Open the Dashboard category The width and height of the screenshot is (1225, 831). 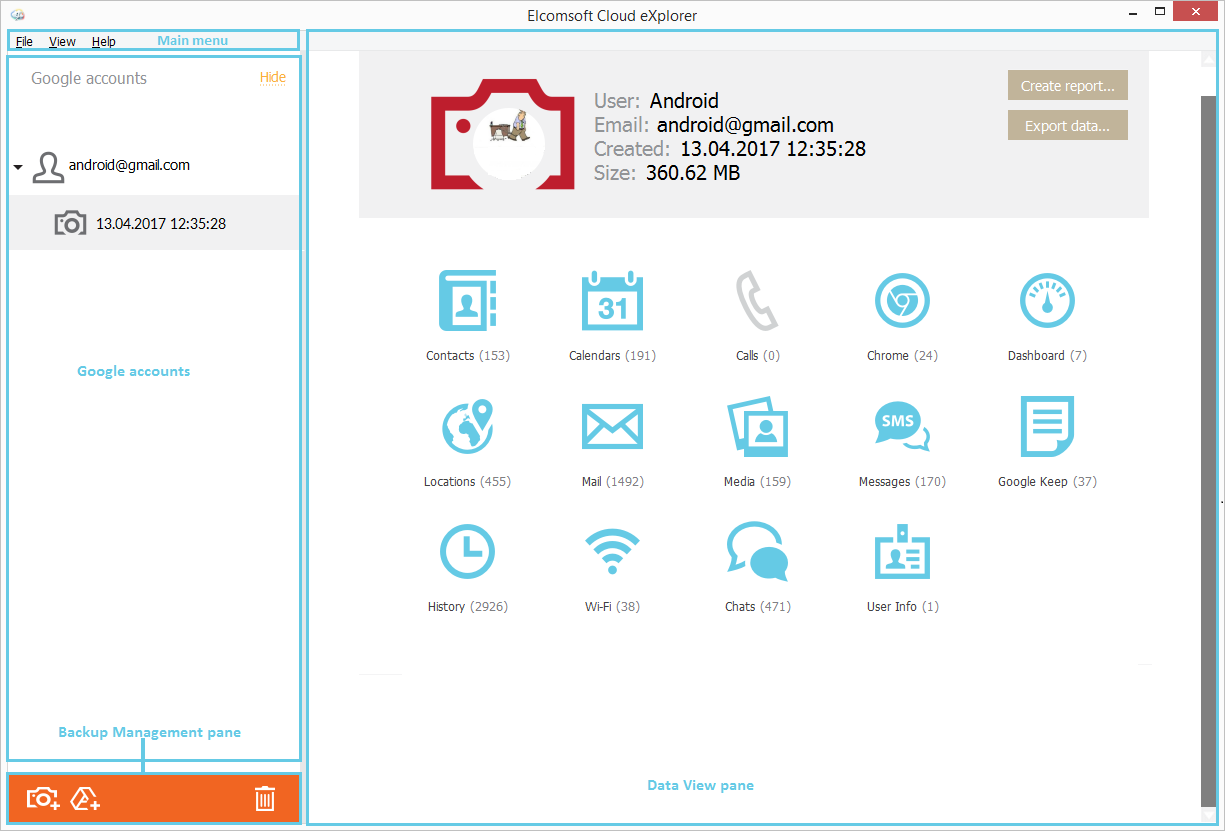coord(1047,301)
